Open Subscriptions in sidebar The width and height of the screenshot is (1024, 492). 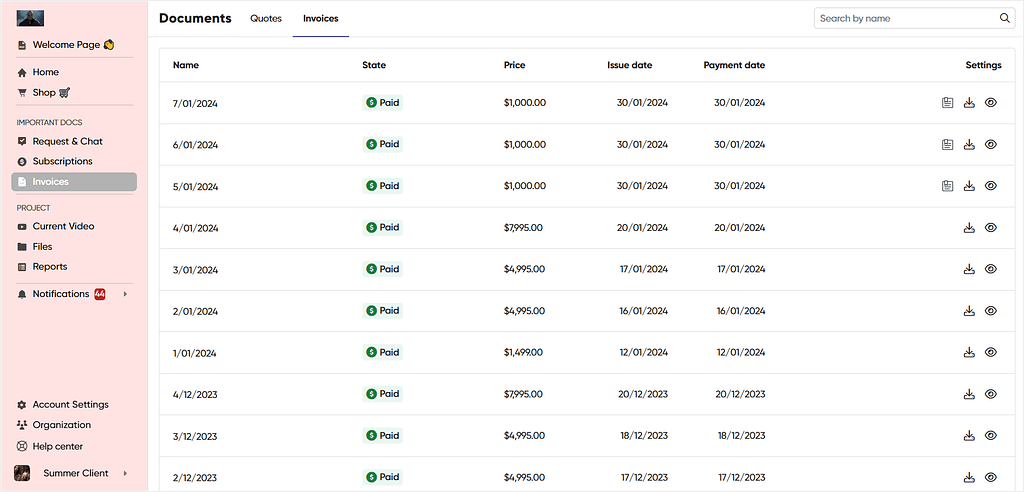pos(55,161)
